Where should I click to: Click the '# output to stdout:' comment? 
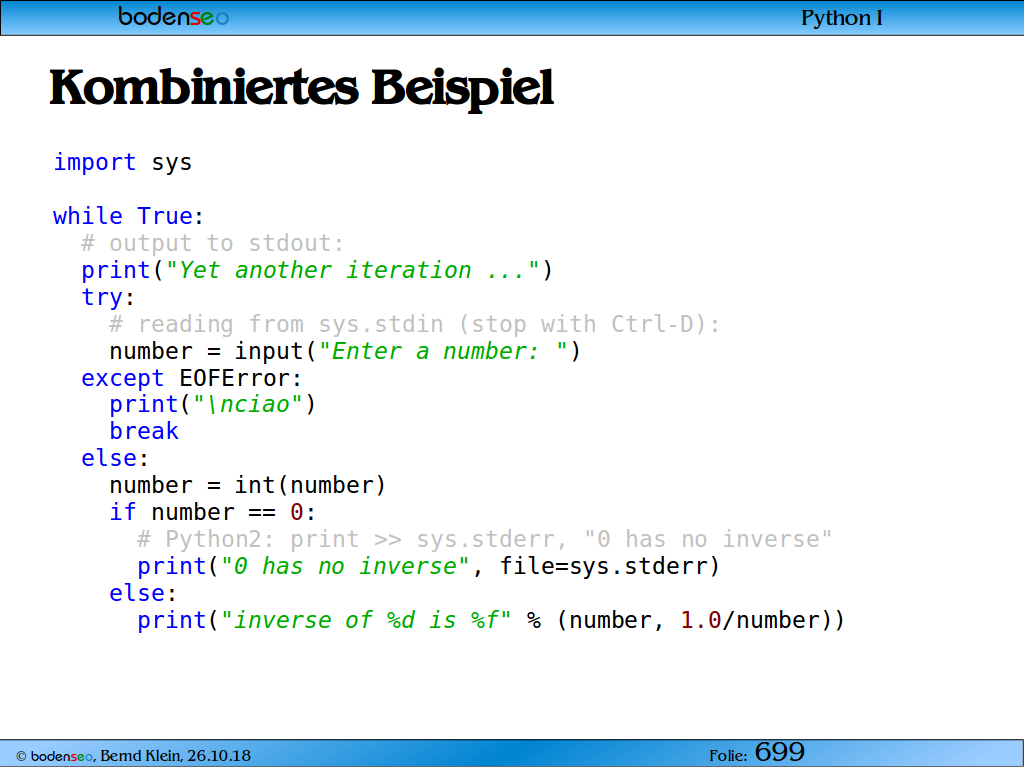[x=212, y=243]
